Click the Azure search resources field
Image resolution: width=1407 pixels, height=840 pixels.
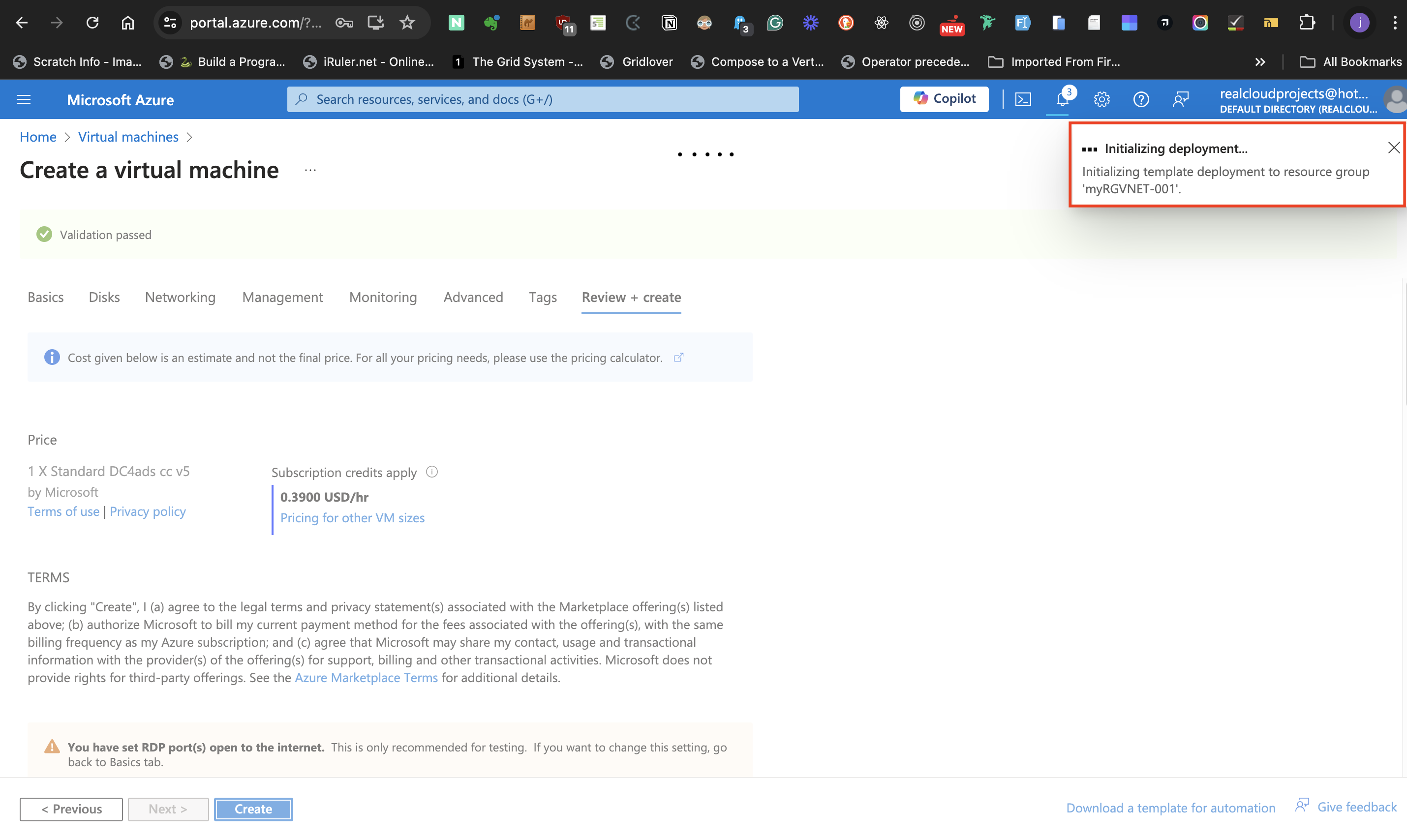[543, 100]
